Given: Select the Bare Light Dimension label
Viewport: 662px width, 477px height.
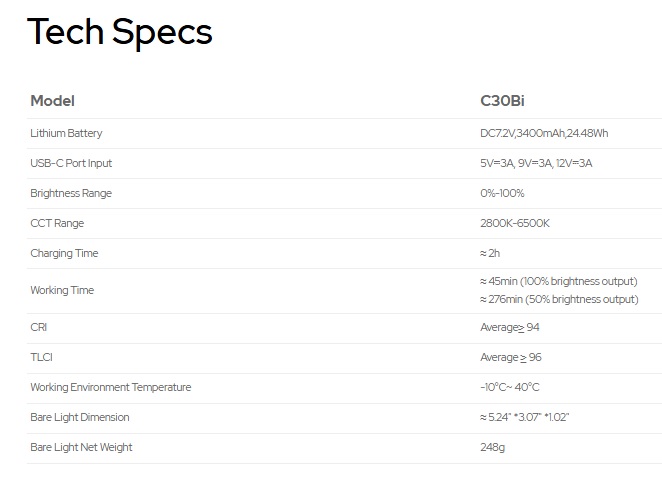Looking at the screenshot, I should click(x=80, y=417).
